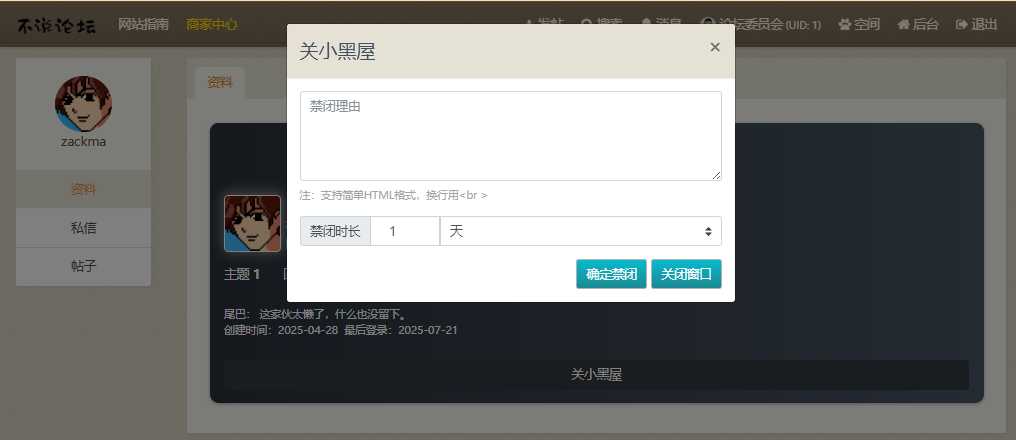Click the 退出 logout icon link
The height and width of the screenshot is (440, 1016).
[x=976, y=25]
